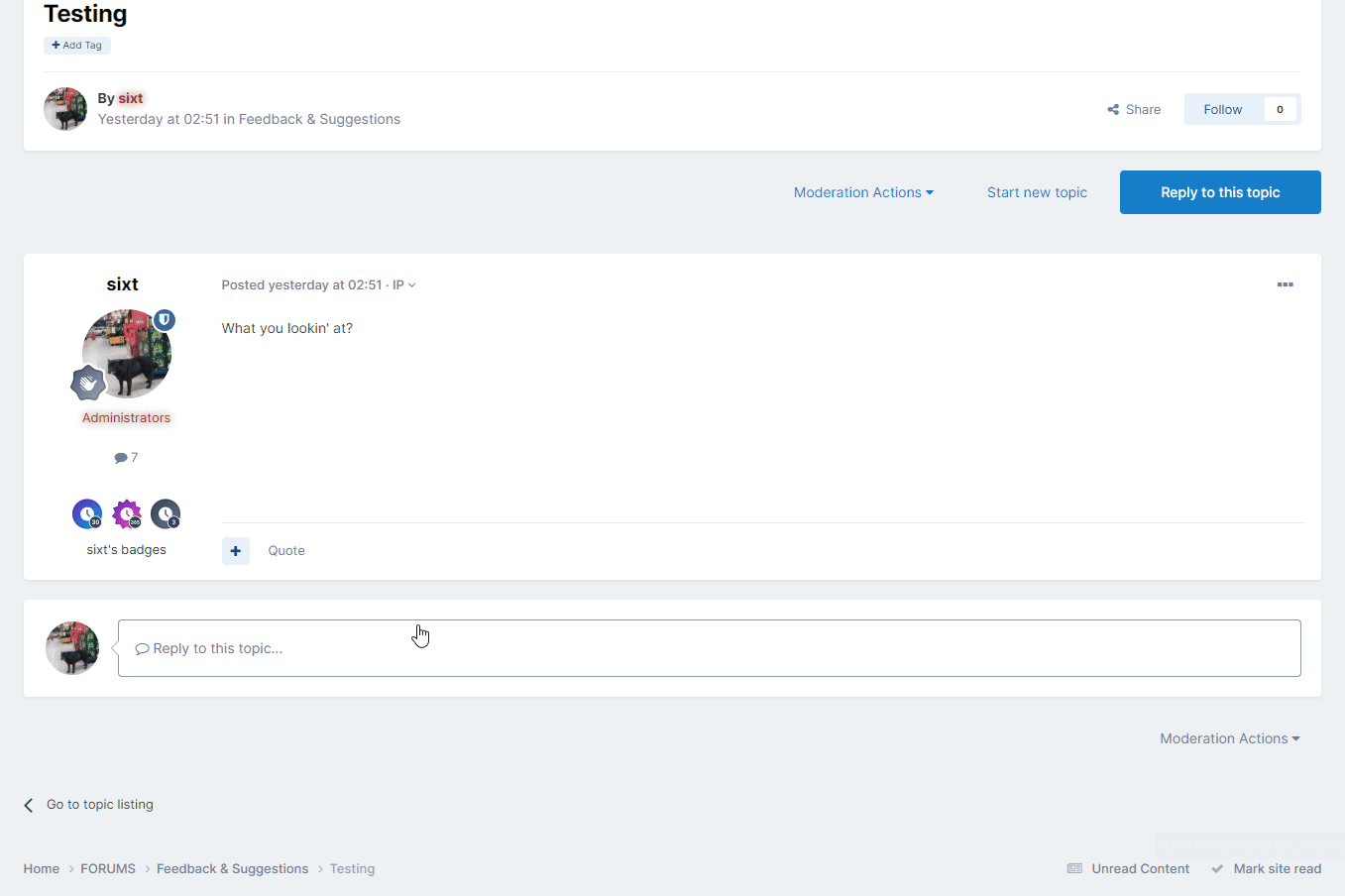View the purple 365-day streak badge
This screenshot has height=896, width=1345.
126,513
